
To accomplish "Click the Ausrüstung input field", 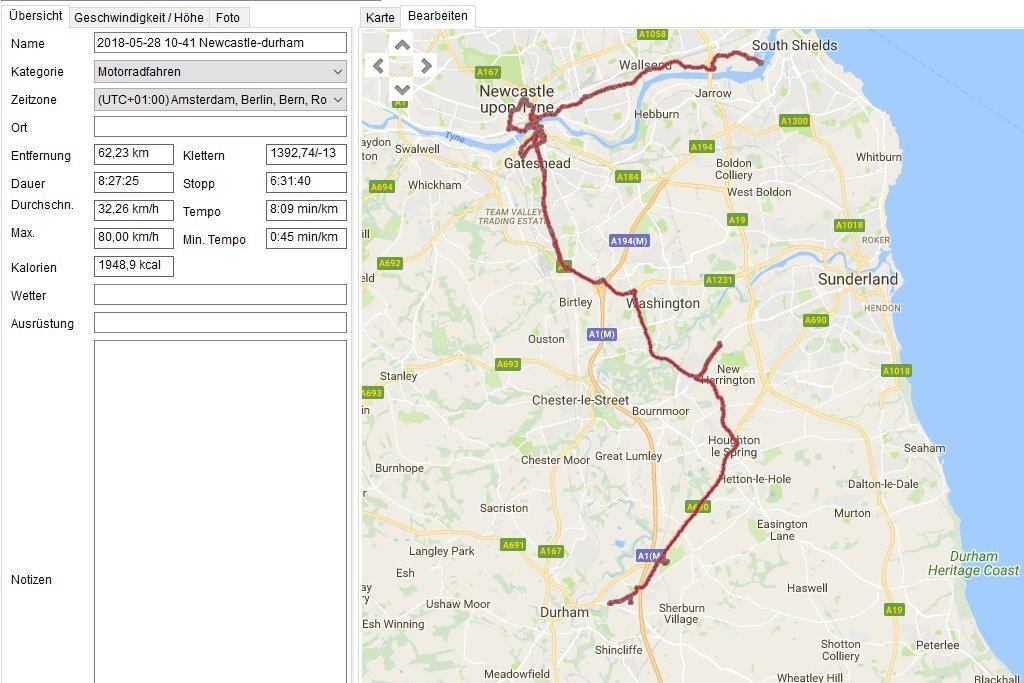I will coord(220,323).
